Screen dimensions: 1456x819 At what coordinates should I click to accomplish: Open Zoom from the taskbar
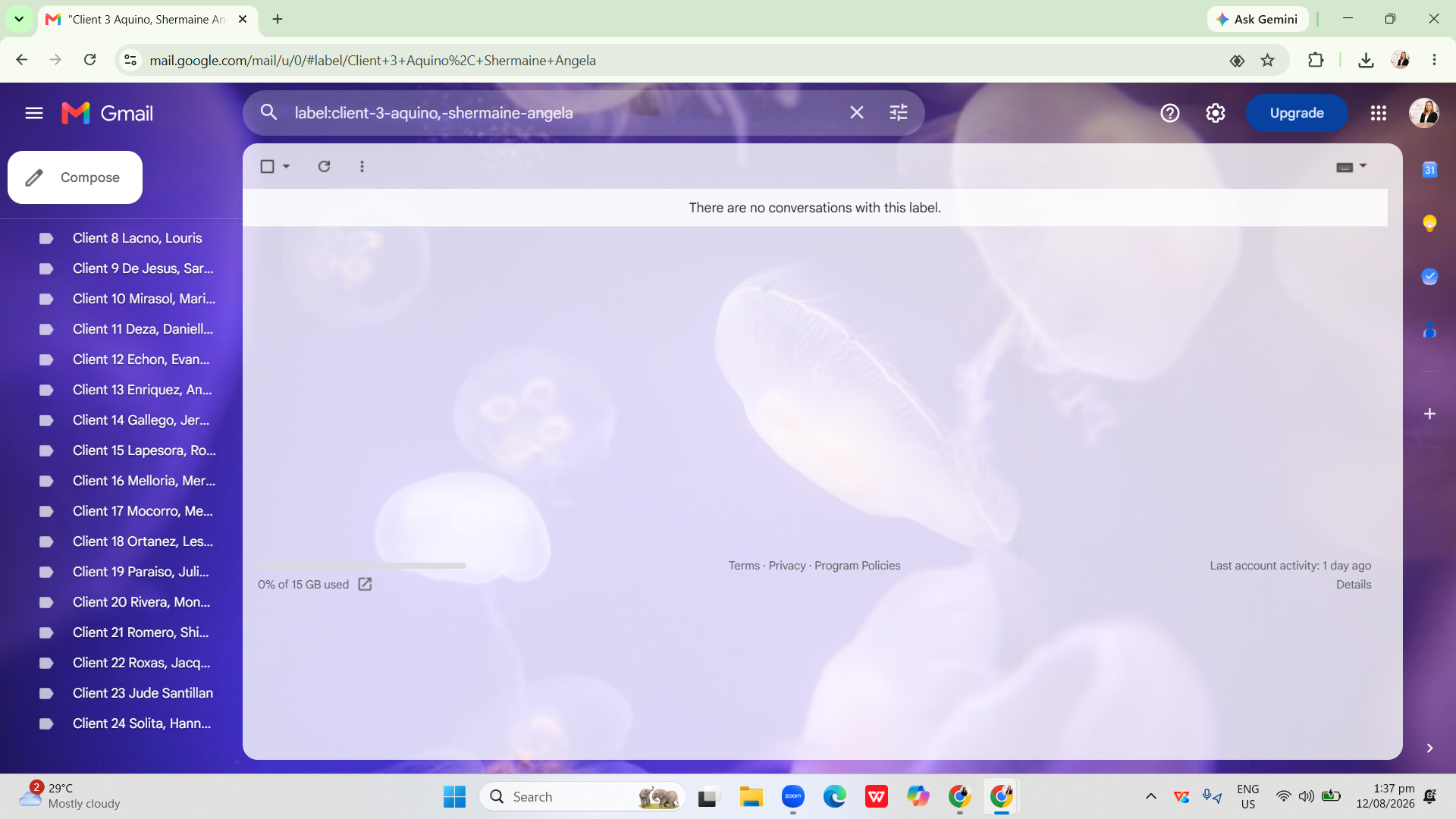click(x=793, y=797)
